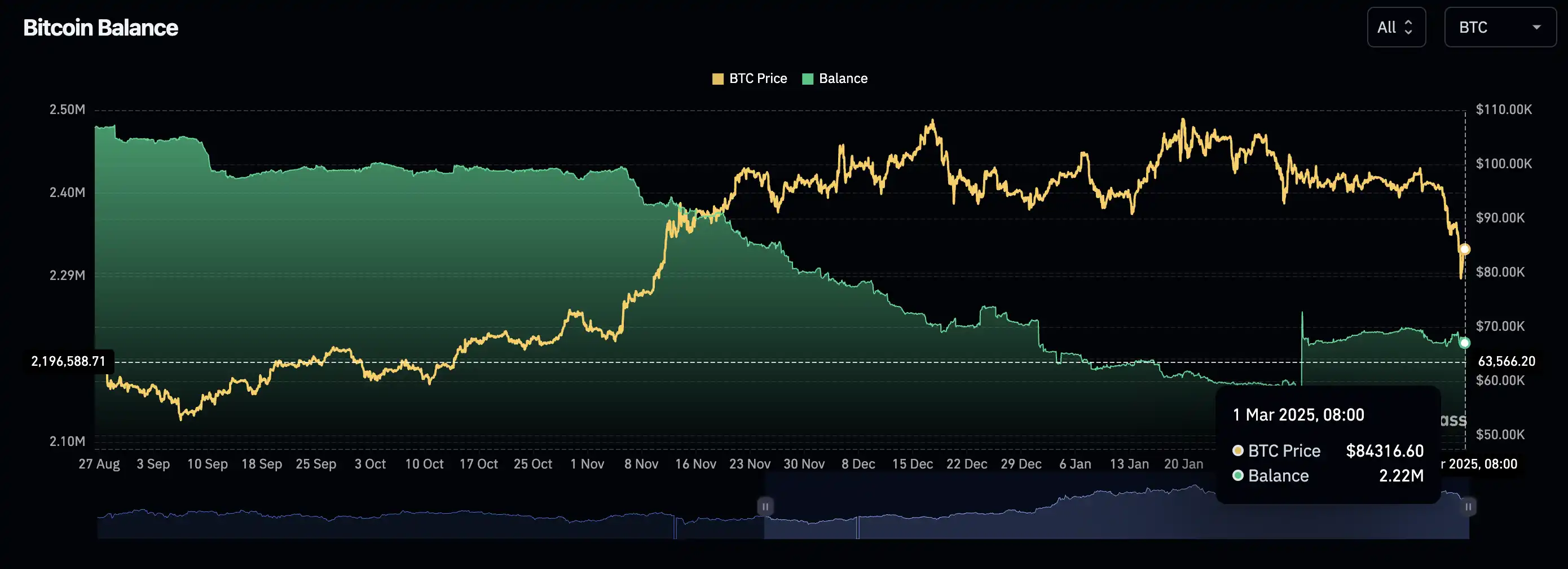Viewport: 1568px width, 569px height.
Task: Grab the right range navigator handle
Action: click(1468, 506)
